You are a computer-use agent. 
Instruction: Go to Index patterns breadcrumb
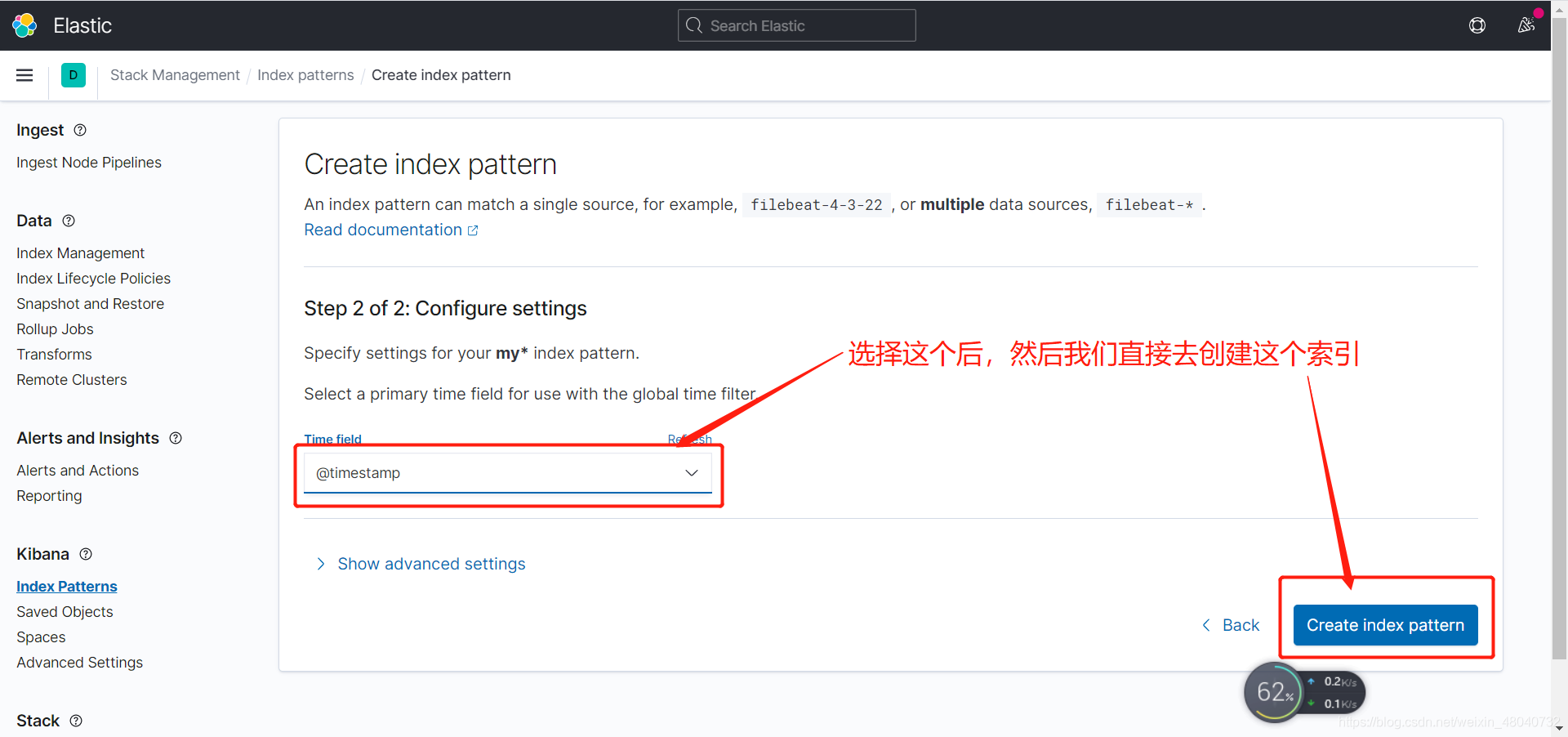pyautogui.click(x=305, y=75)
